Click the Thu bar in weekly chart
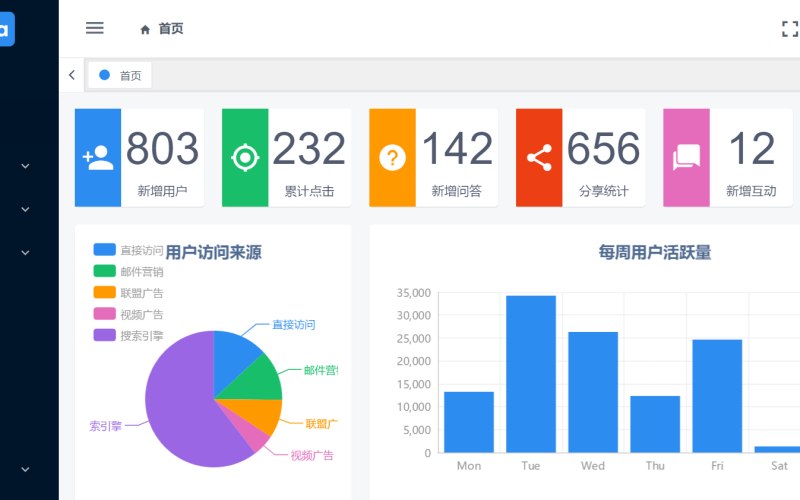Viewport: 800px width, 500px height. tap(655, 424)
